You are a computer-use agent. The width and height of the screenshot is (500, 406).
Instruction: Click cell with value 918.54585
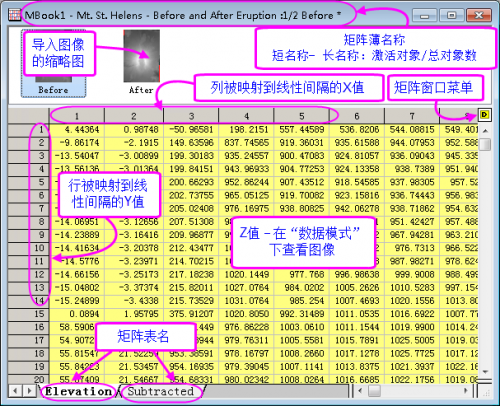point(357,182)
